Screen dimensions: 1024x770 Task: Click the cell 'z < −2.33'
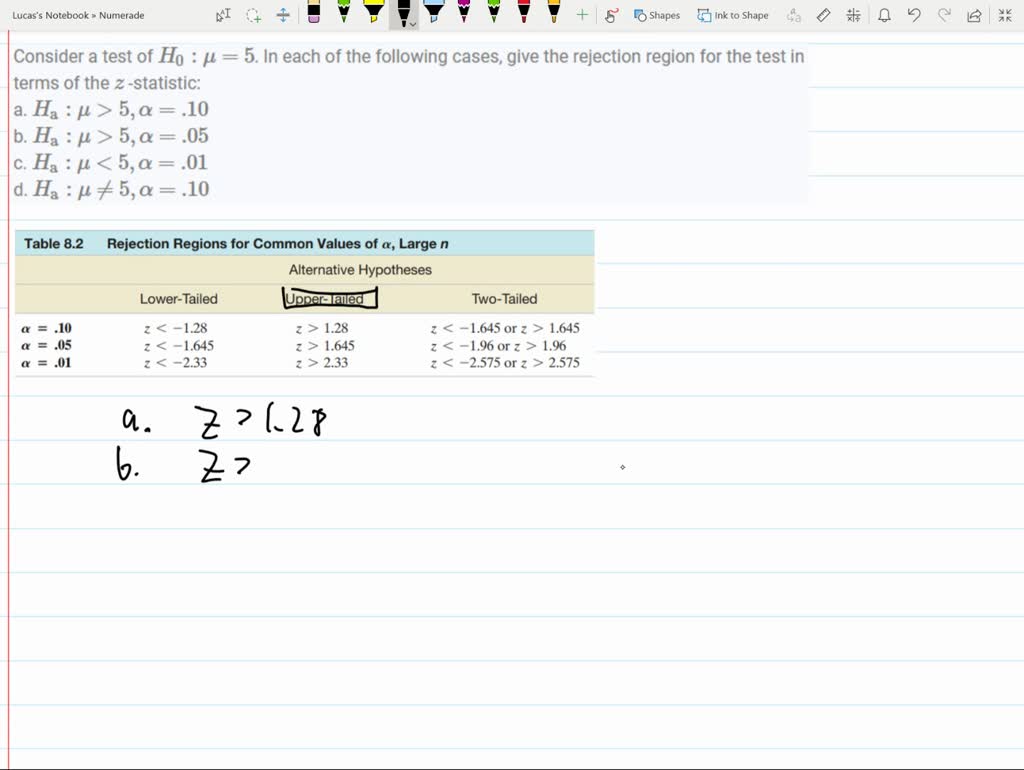pyautogui.click(x=175, y=362)
